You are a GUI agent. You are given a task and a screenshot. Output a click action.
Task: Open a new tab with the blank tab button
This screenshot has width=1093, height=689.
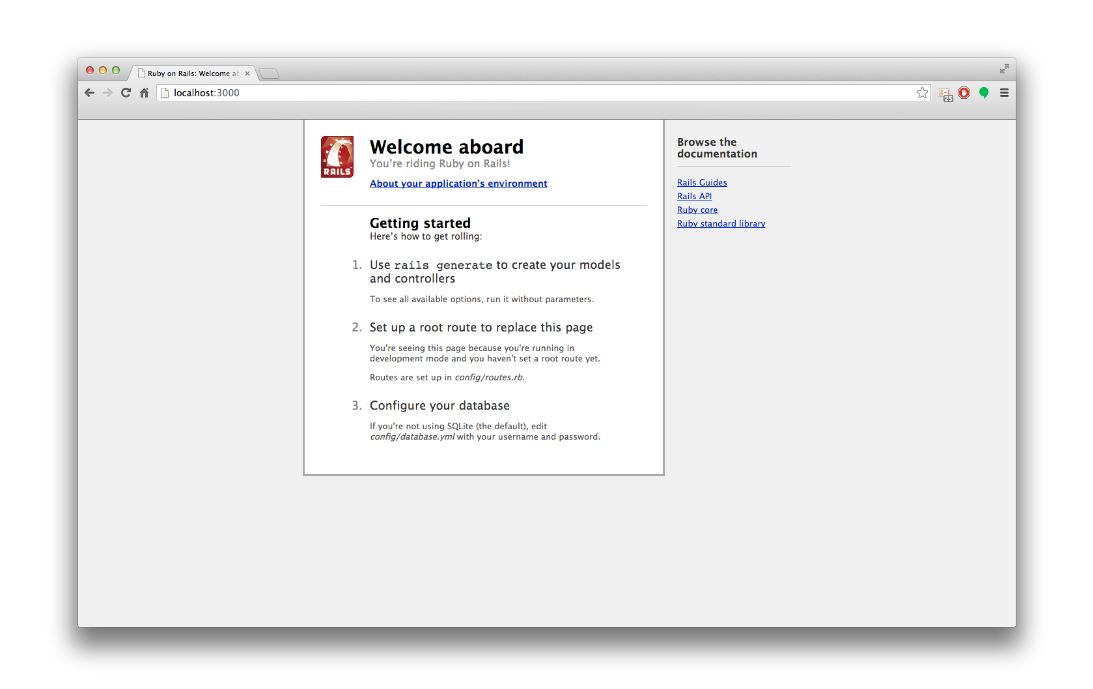coord(269,74)
